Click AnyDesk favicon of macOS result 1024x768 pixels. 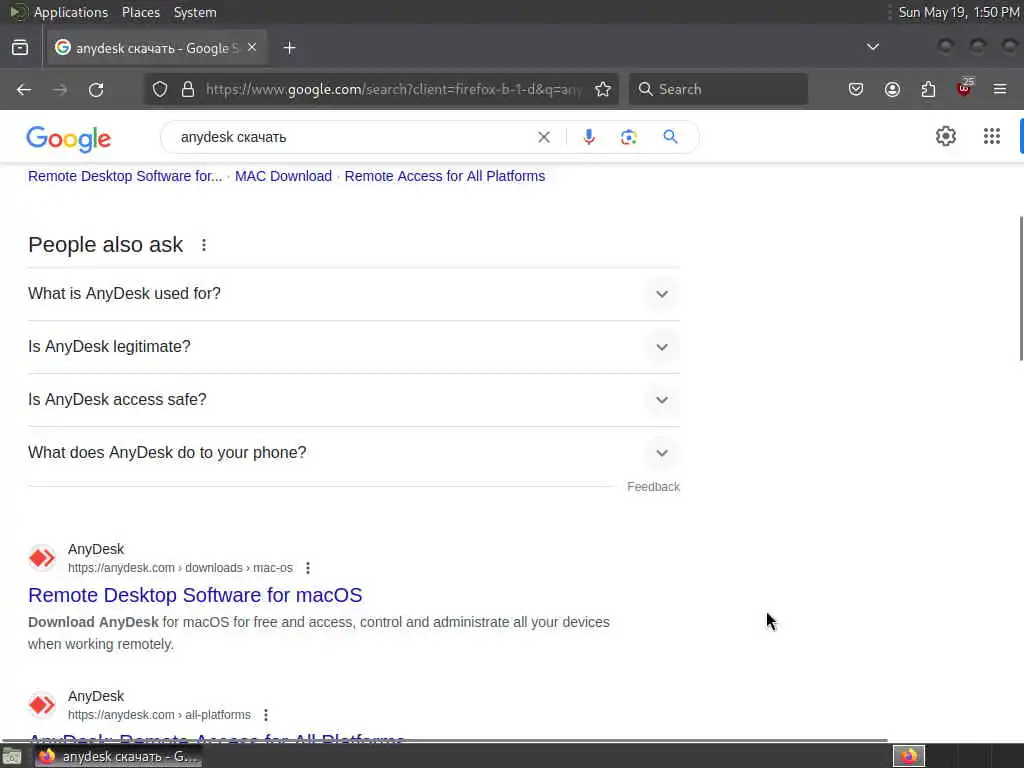click(42, 558)
